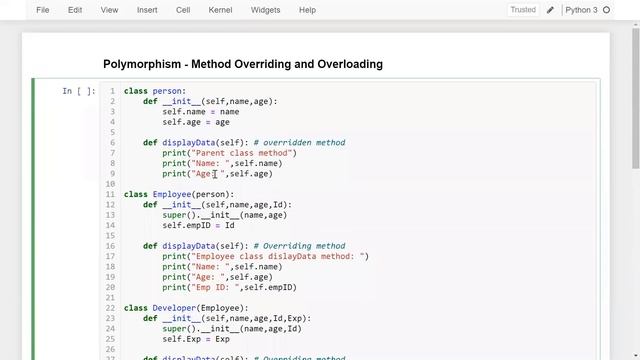
Task: Click the 'print("Emp ID: ",self.empID)' line
Action: click(x=229, y=287)
